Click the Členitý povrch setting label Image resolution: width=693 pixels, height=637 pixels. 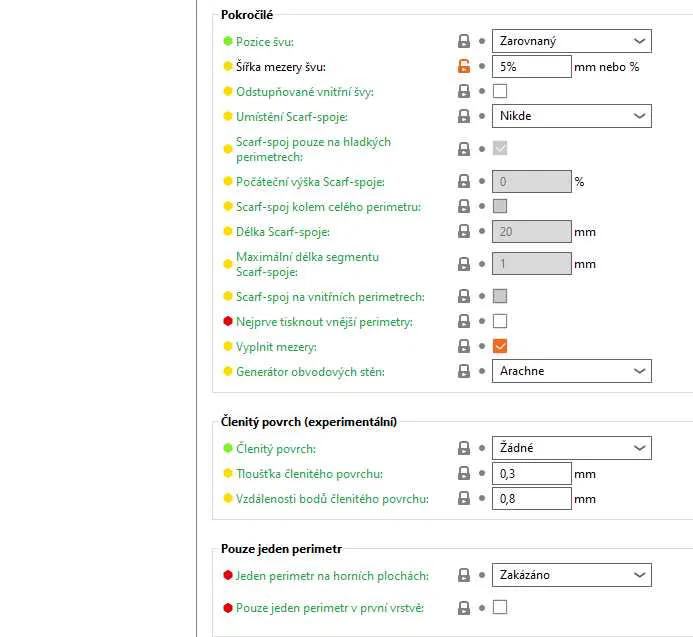coord(275,449)
